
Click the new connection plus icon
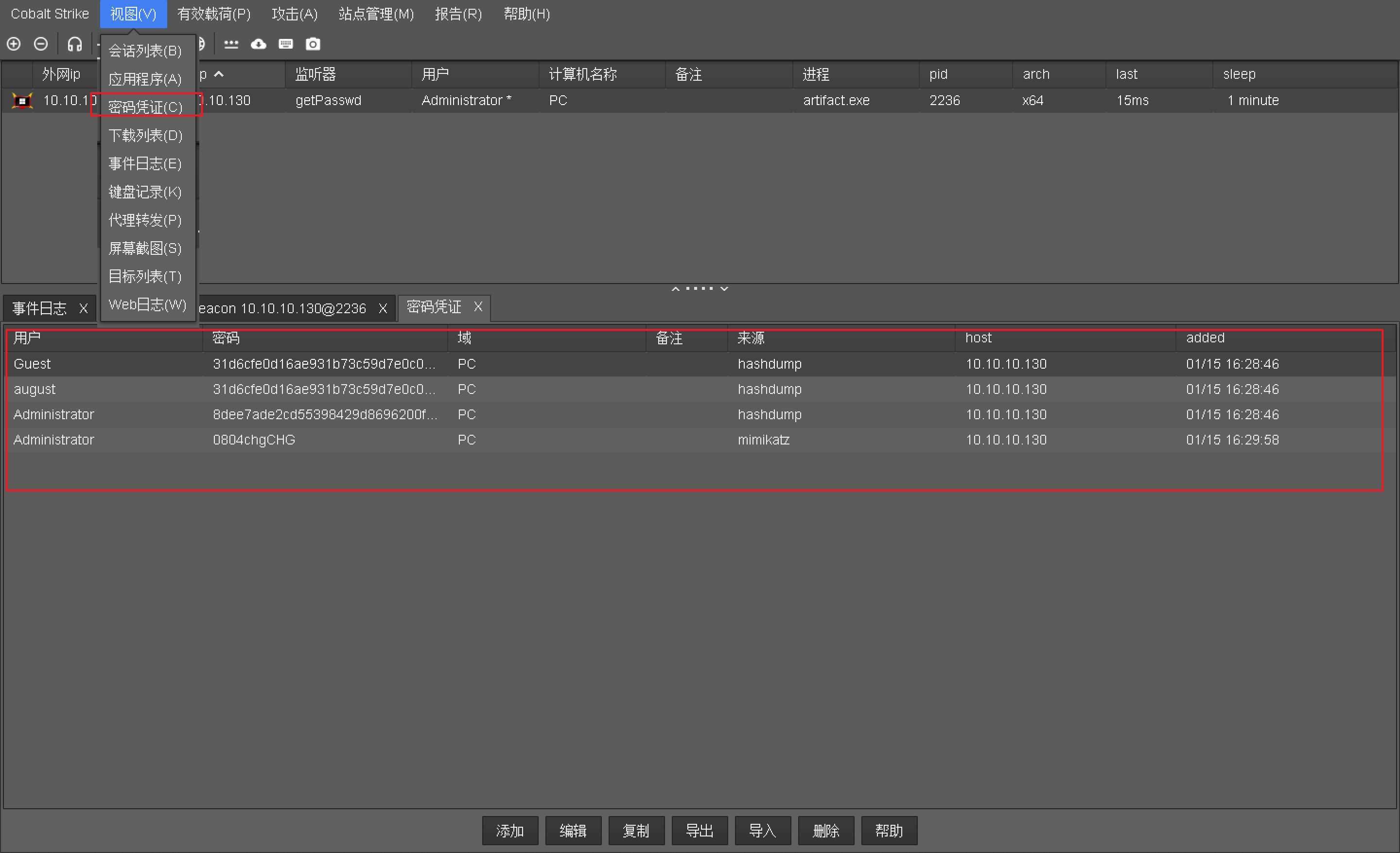(14, 44)
